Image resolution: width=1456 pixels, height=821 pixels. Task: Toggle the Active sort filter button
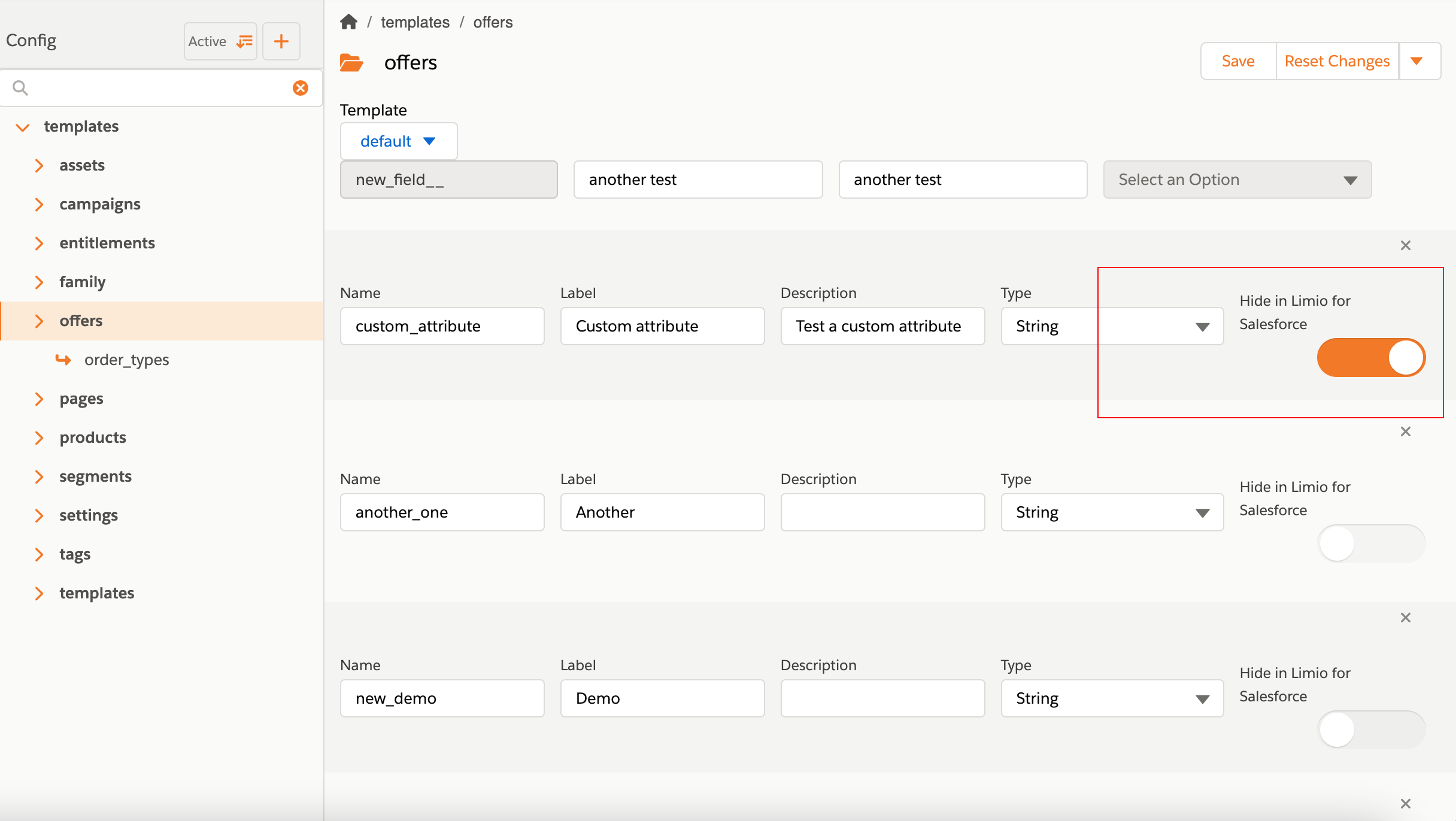click(220, 41)
